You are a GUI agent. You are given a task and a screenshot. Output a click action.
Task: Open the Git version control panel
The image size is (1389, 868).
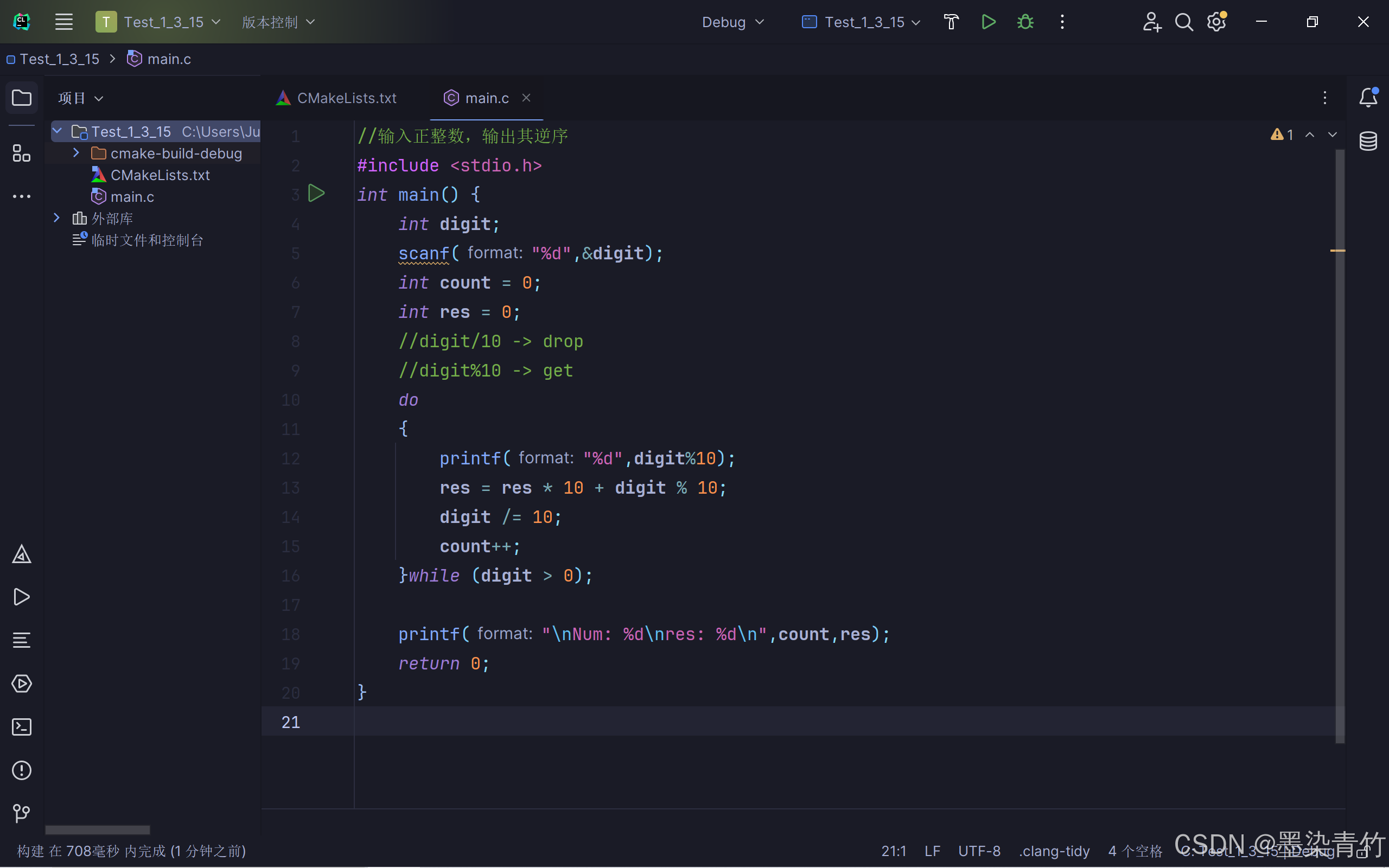point(21,813)
